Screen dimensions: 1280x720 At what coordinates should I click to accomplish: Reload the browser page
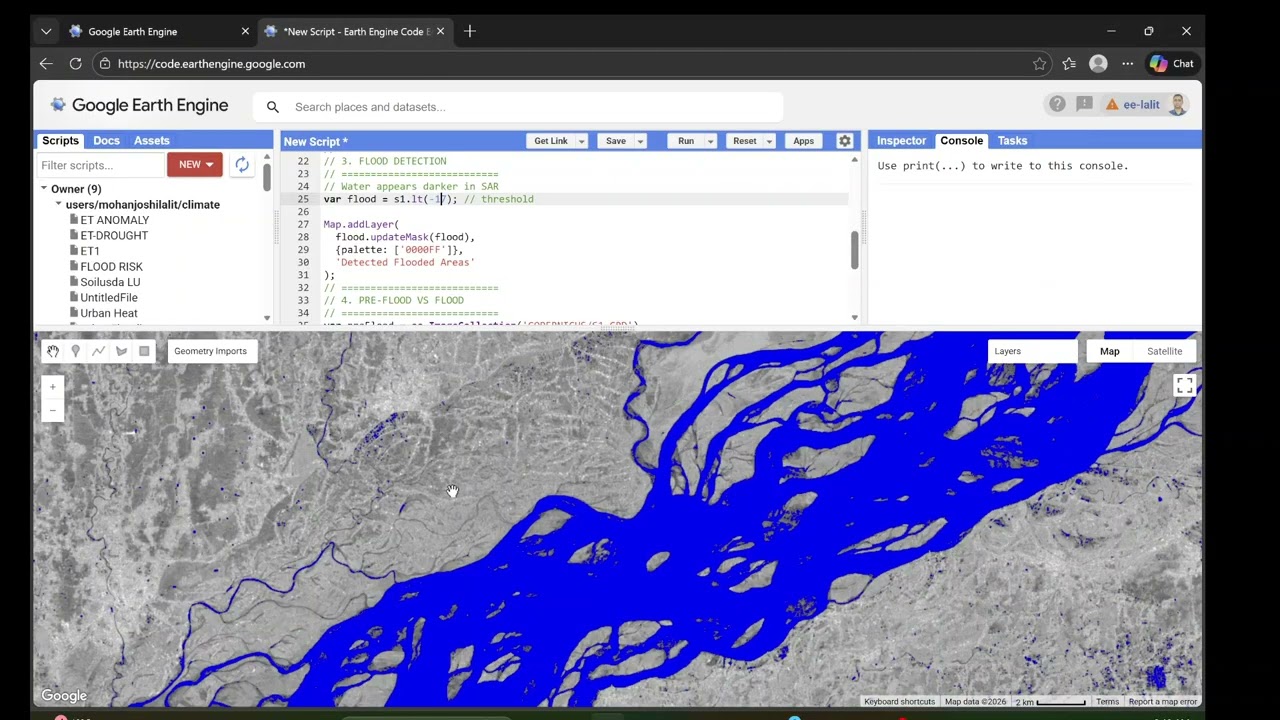pyautogui.click(x=75, y=63)
